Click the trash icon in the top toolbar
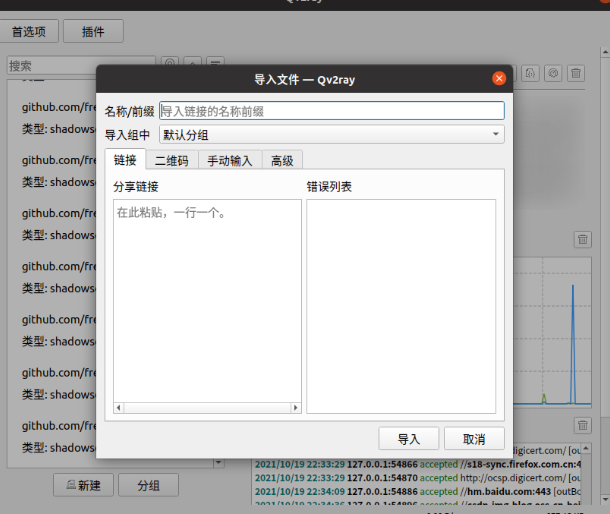 (x=576, y=73)
